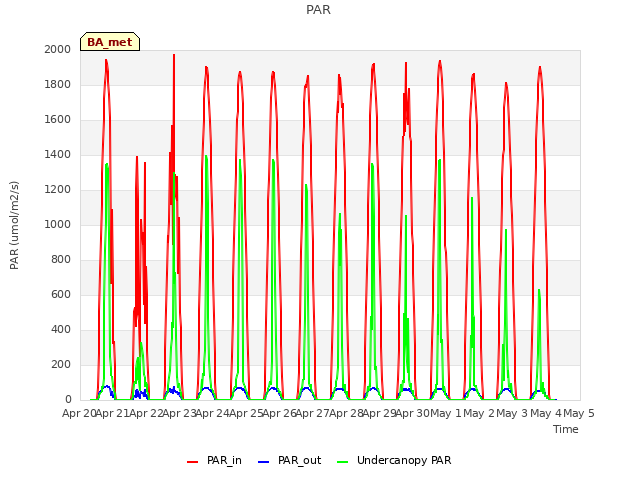Click the May 4 x-axis label
The image size is (640, 480).
click(546, 413)
